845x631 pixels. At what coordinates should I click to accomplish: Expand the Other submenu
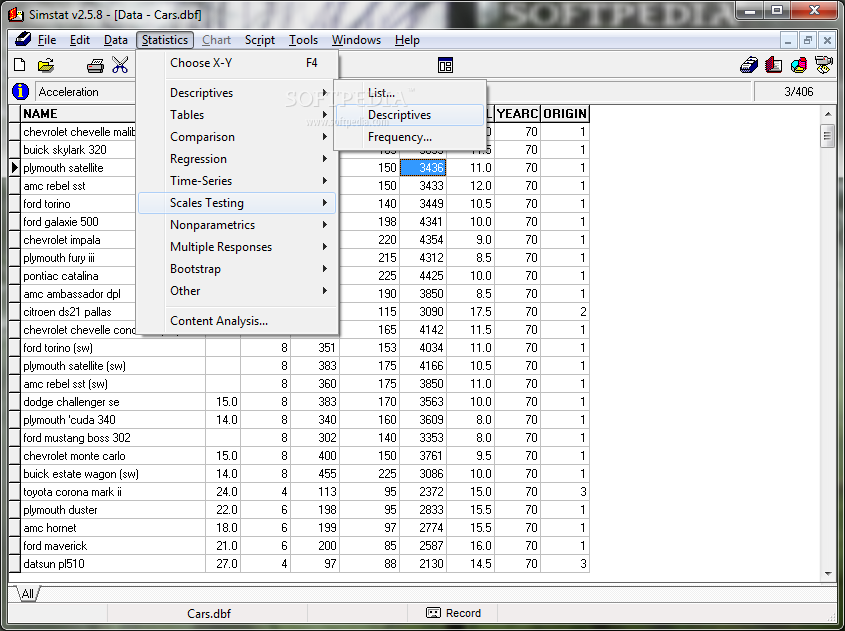click(x=237, y=291)
